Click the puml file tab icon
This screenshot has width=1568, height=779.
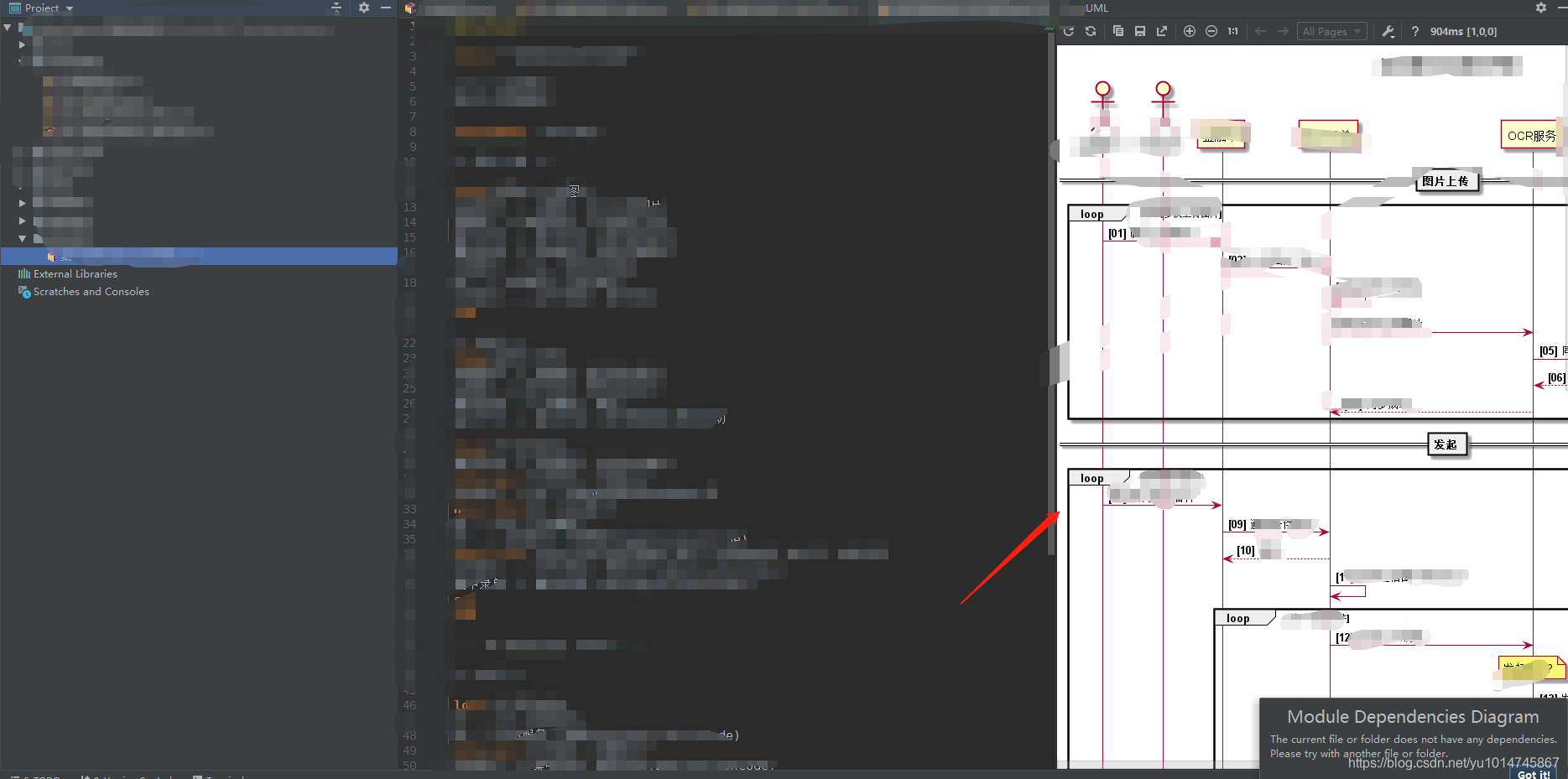pos(410,8)
